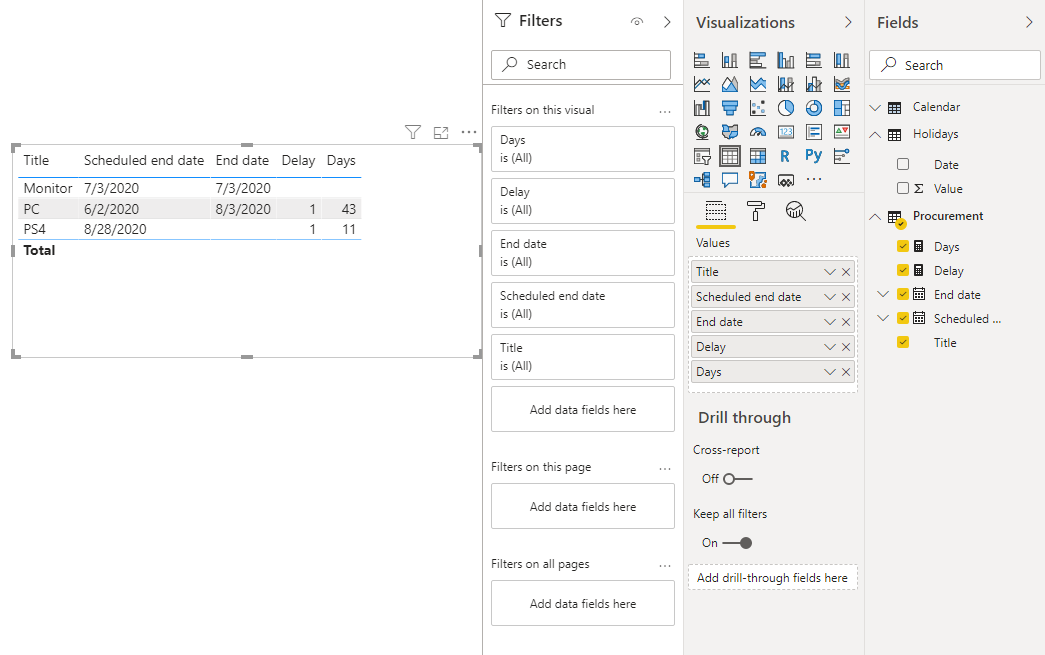
Task: Switch to the Fields well tab
Action: point(716,211)
